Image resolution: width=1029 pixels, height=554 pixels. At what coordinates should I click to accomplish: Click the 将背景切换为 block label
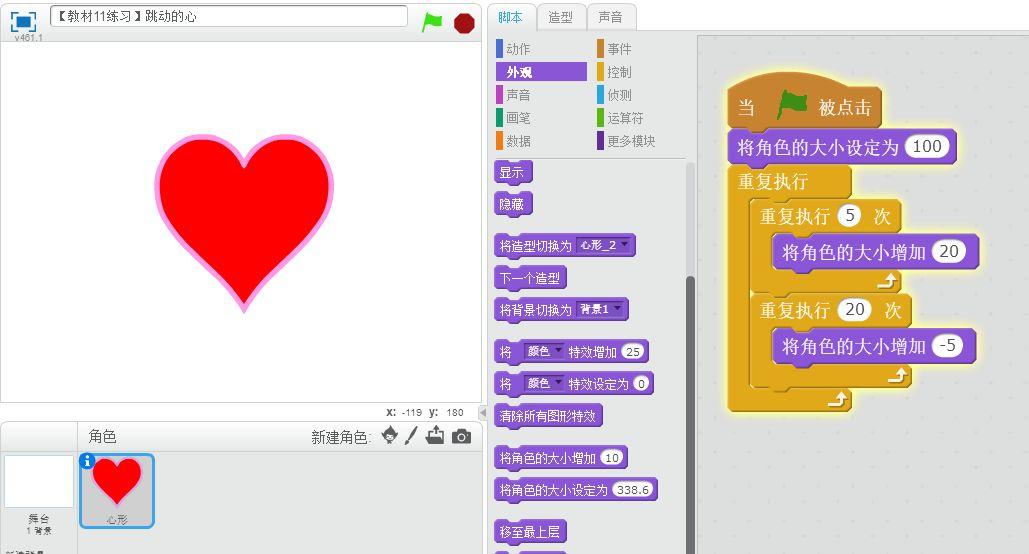tap(536, 310)
